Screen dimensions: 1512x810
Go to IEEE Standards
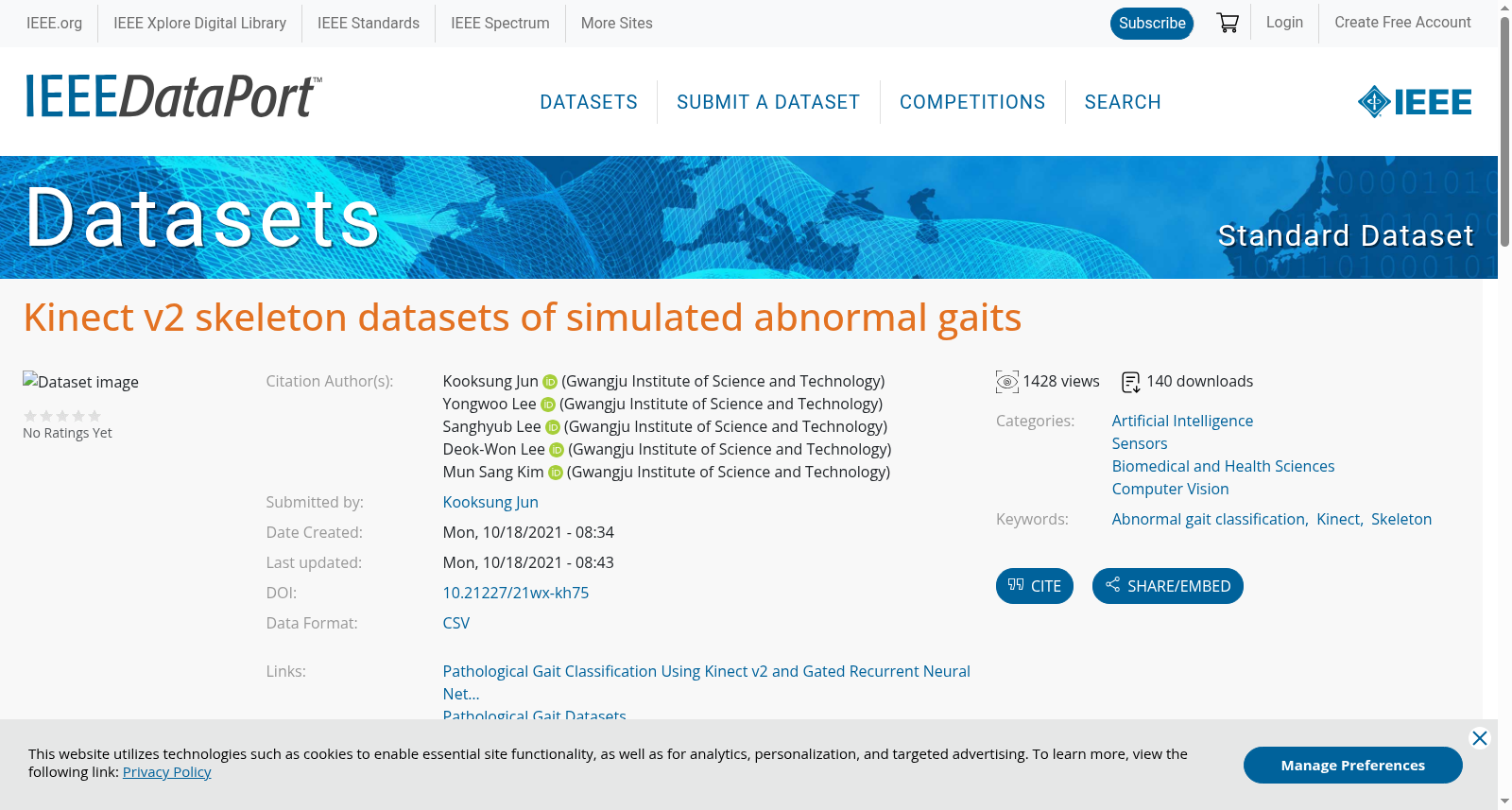(369, 23)
